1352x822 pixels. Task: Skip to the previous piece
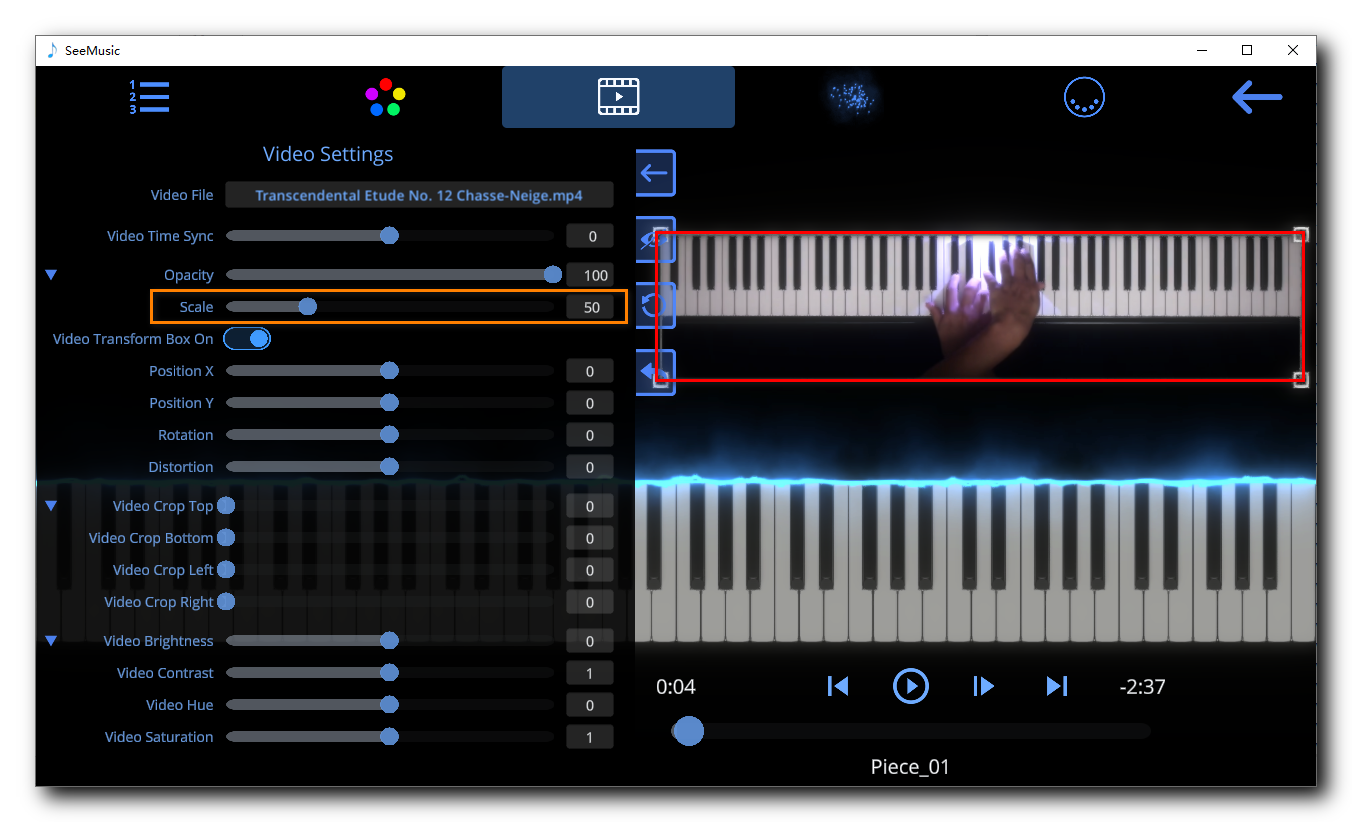[x=838, y=686]
